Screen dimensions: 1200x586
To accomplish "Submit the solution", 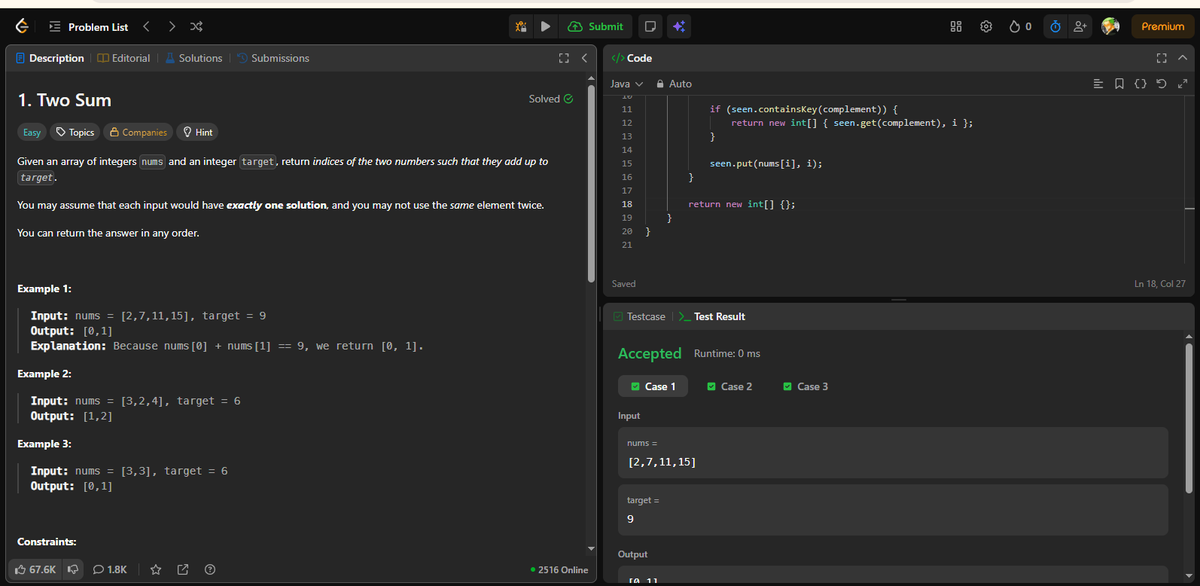I will click(596, 27).
